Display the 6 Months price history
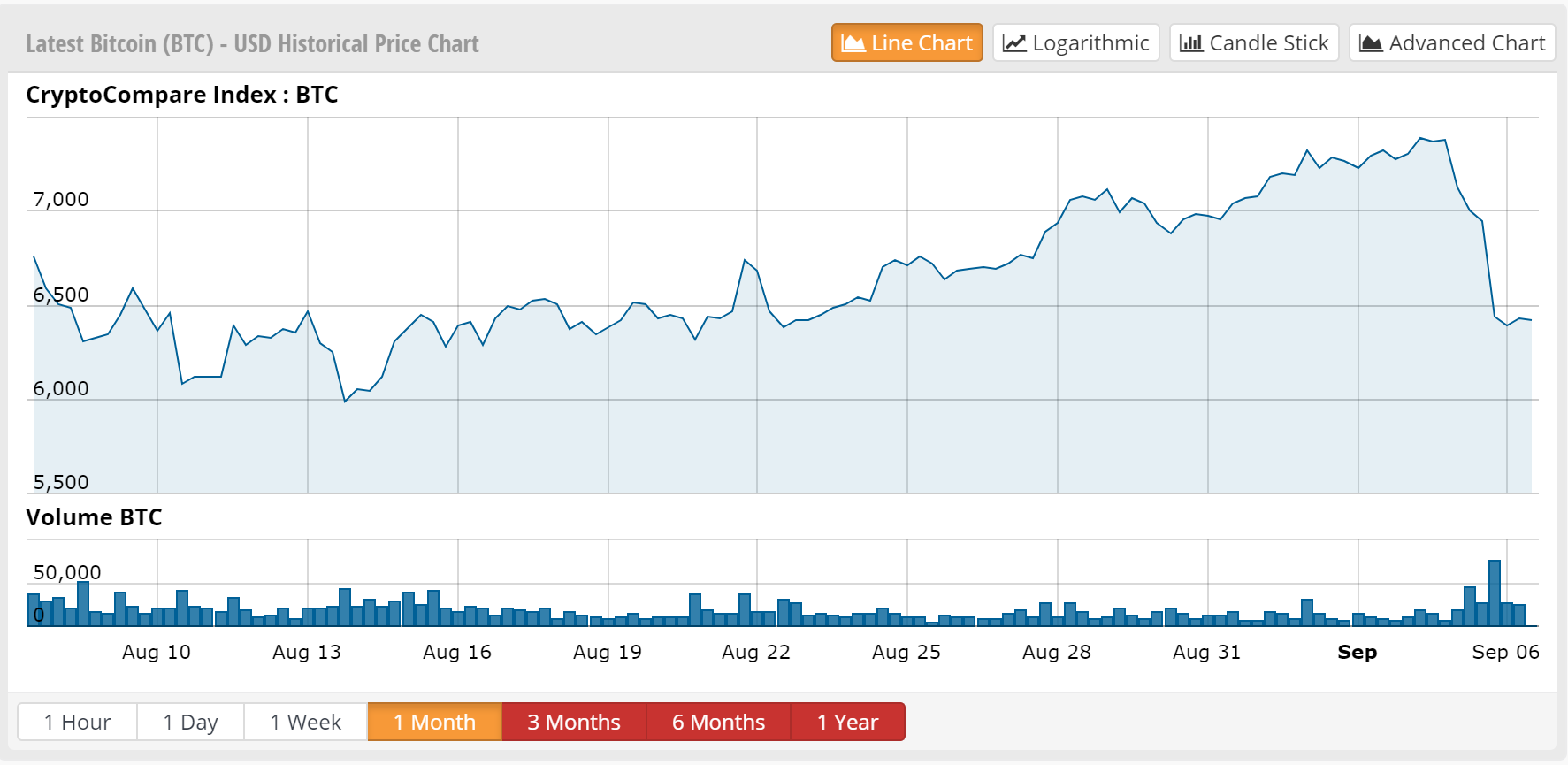 coord(718,722)
